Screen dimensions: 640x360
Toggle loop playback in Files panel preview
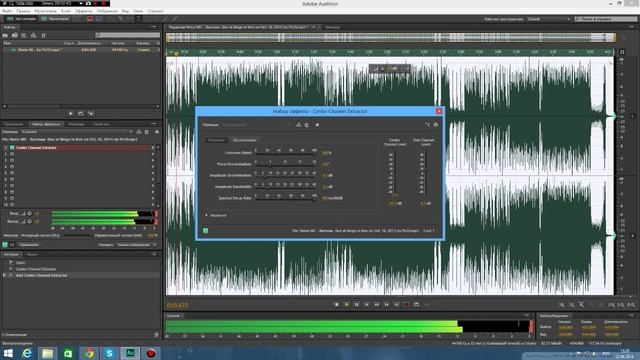[x=81, y=113]
